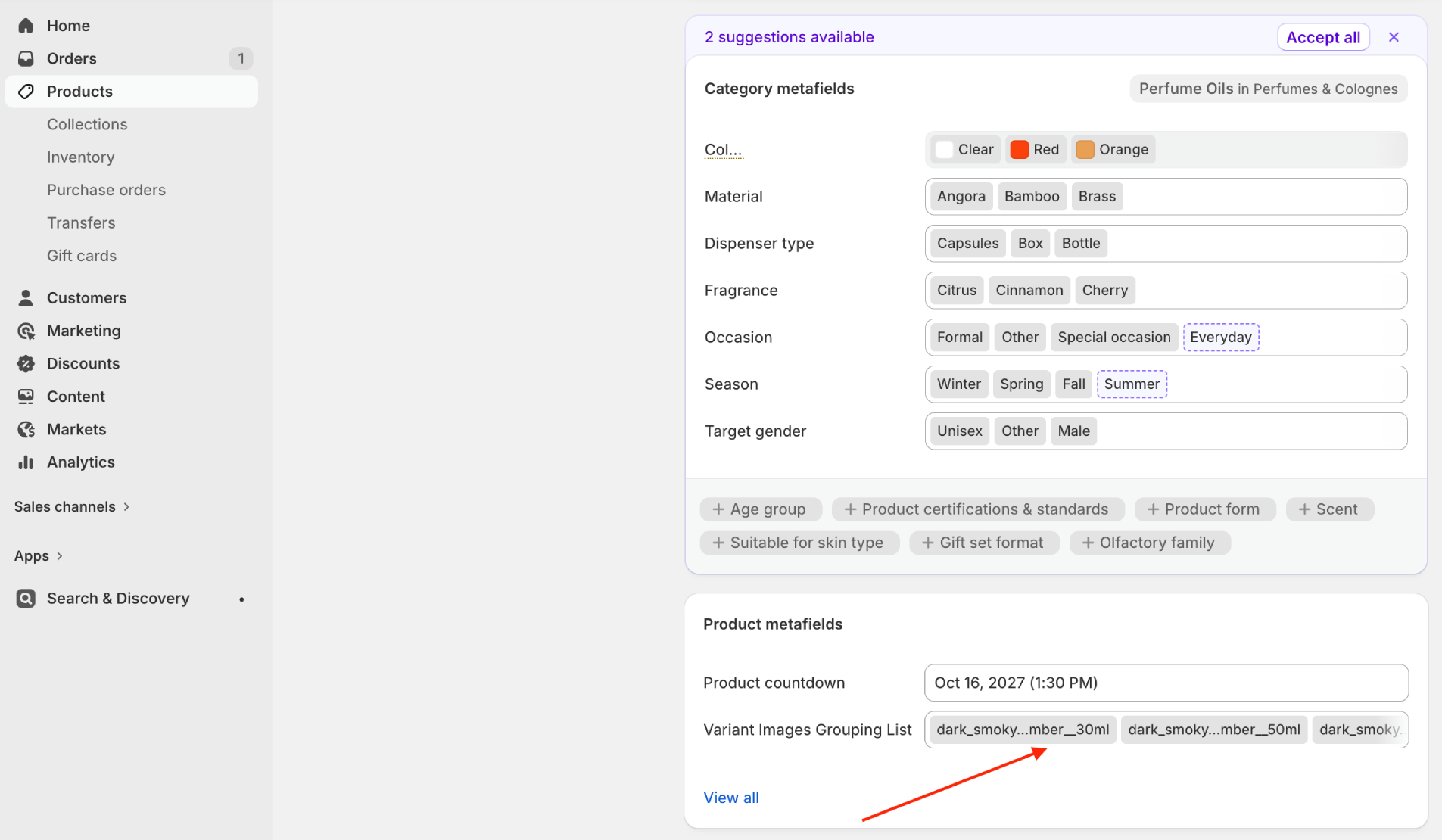Click the truncated Col... label
Screen dimensions: 1442x840
pos(723,150)
